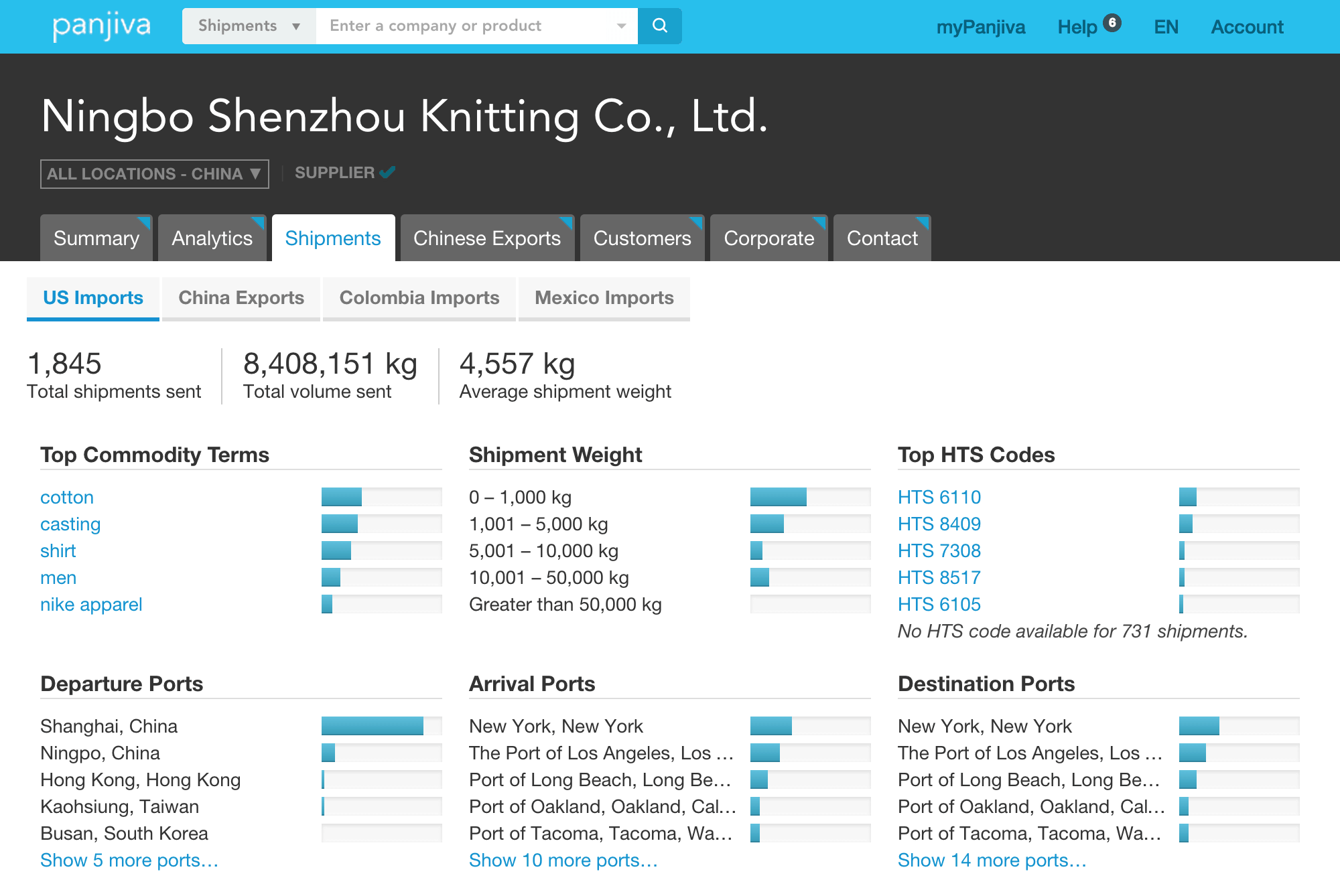Open HTS 6110 code link
This screenshot has height=896, width=1340.
pyautogui.click(x=939, y=497)
